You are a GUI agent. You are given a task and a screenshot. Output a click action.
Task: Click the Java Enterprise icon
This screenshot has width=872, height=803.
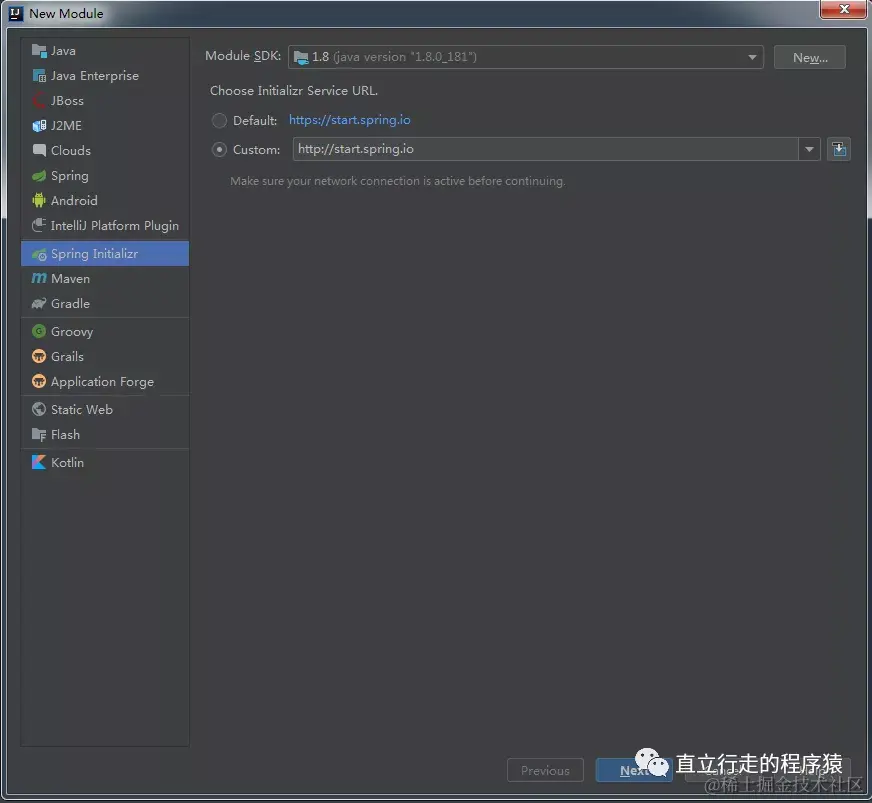click(39, 76)
